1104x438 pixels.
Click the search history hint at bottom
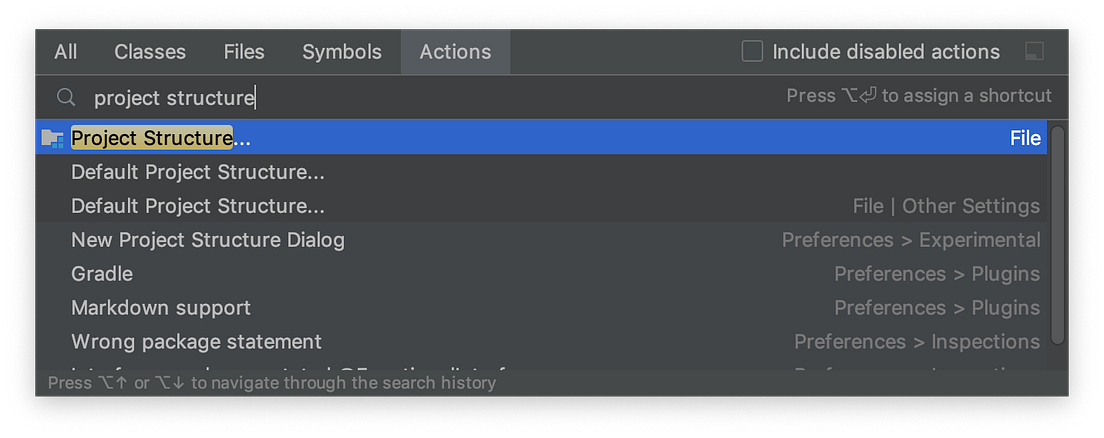tap(272, 383)
